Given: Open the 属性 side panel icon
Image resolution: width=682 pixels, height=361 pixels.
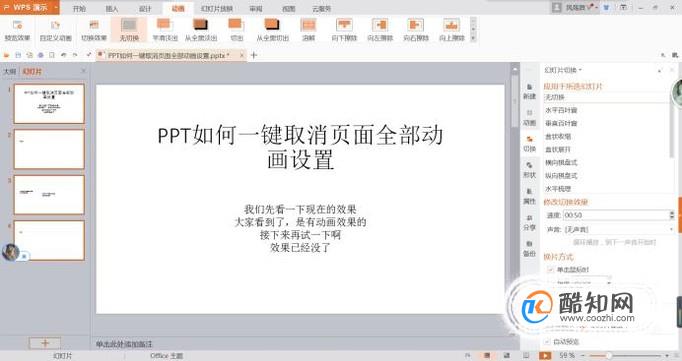Looking at the screenshot, I should click(x=529, y=196).
